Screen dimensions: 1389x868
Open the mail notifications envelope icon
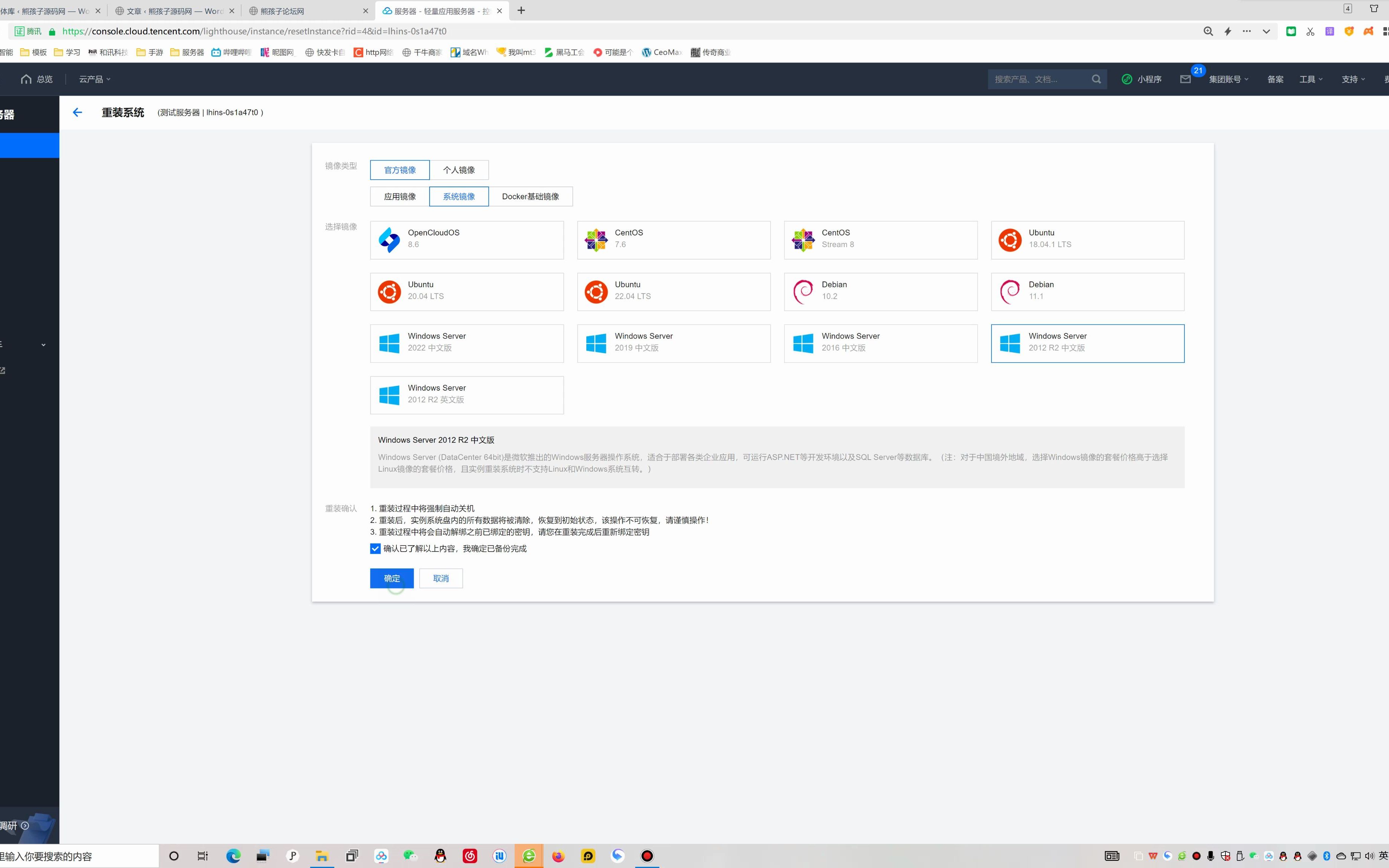[x=1185, y=79]
